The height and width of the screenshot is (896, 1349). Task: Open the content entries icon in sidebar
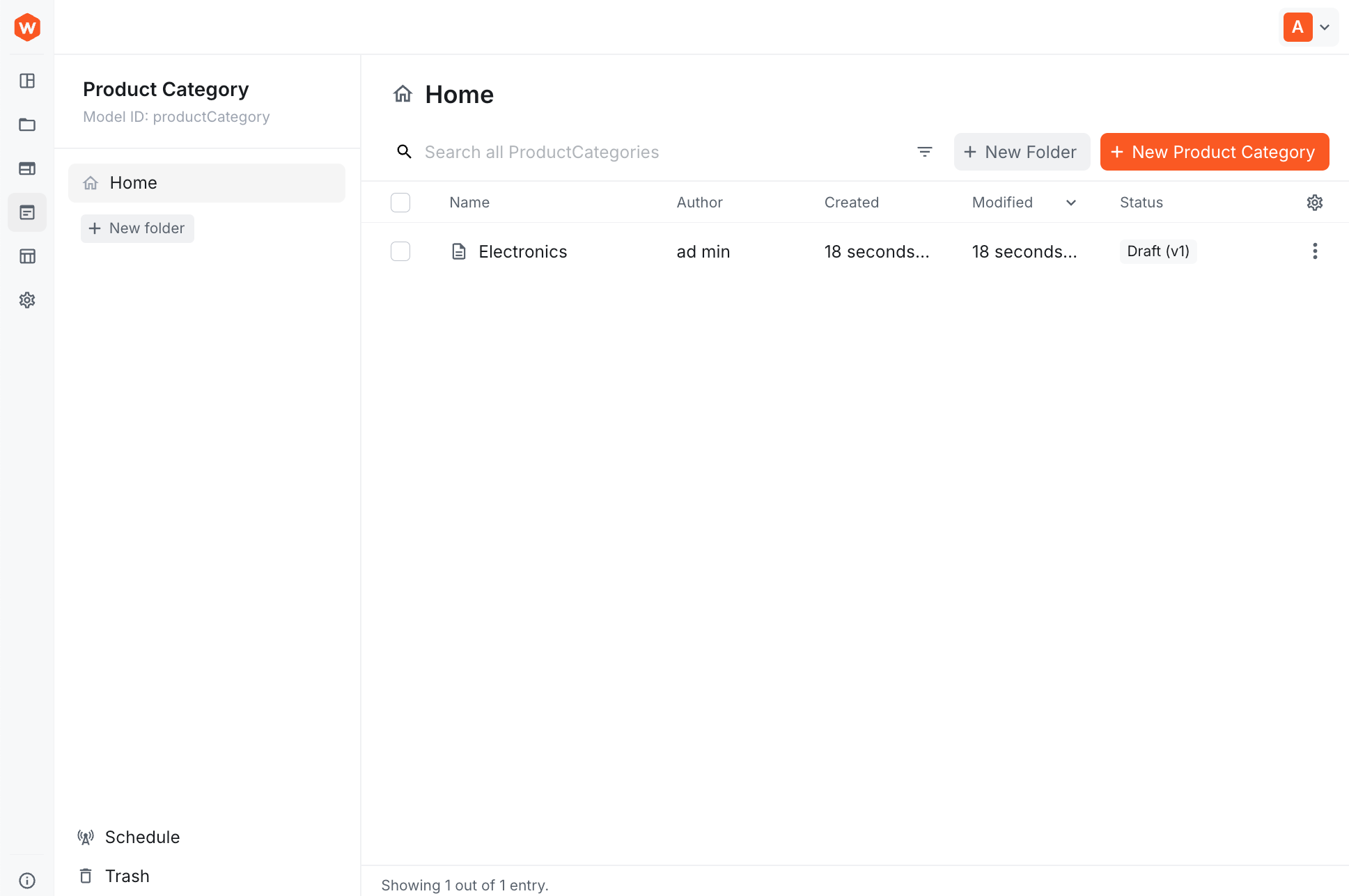pos(27,212)
